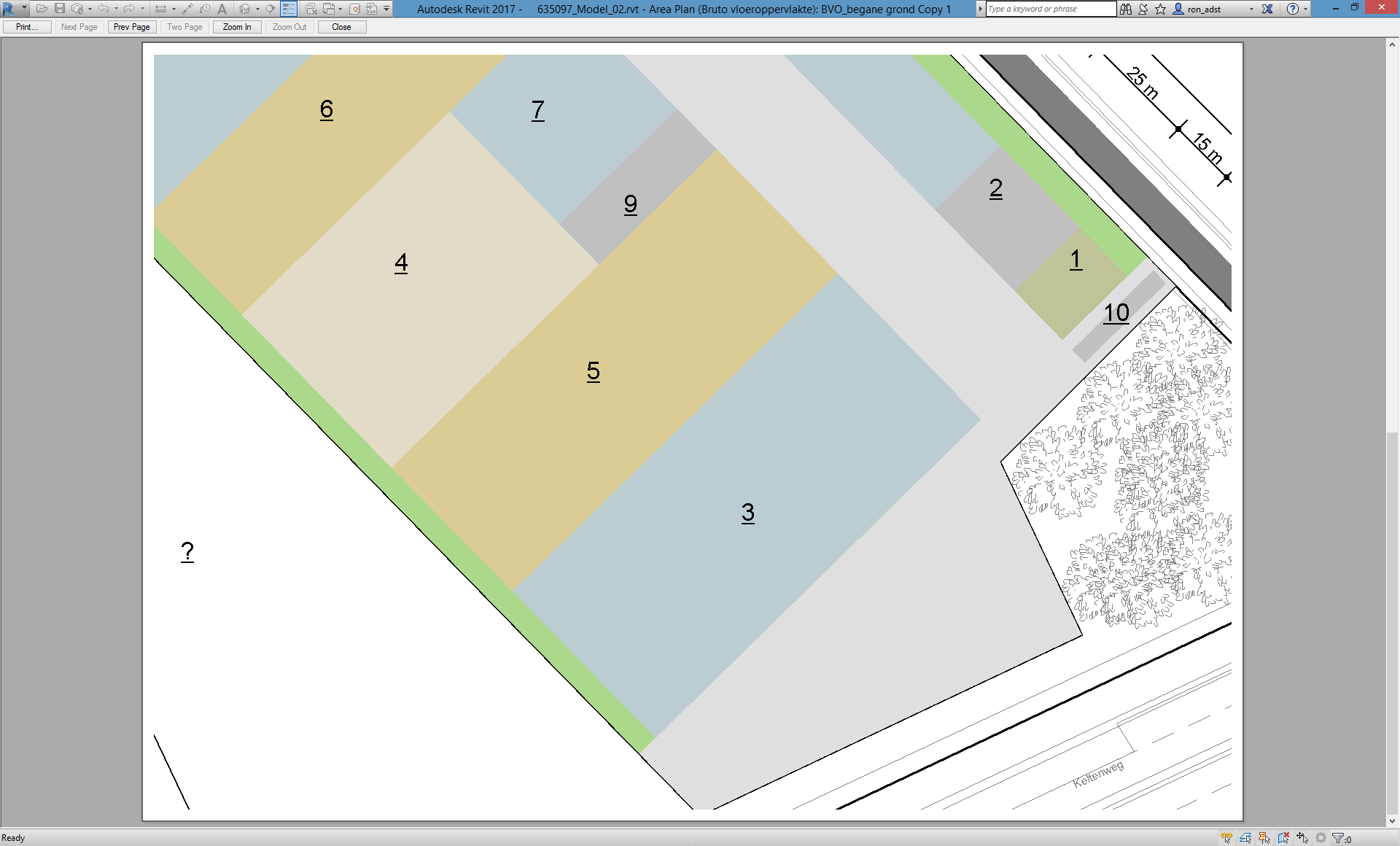Toggle Drag Elements on Selection icon
This screenshot has height=846, width=1400.
pos(1302,838)
